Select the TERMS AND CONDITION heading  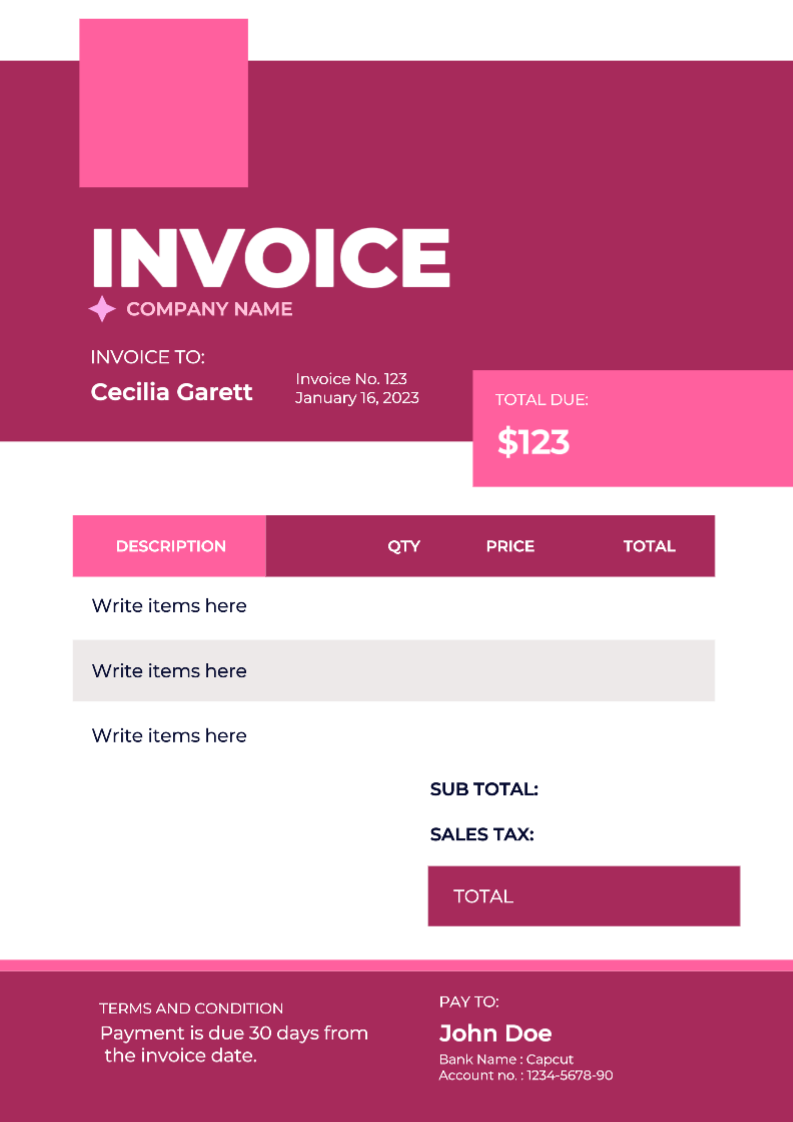[191, 1008]
